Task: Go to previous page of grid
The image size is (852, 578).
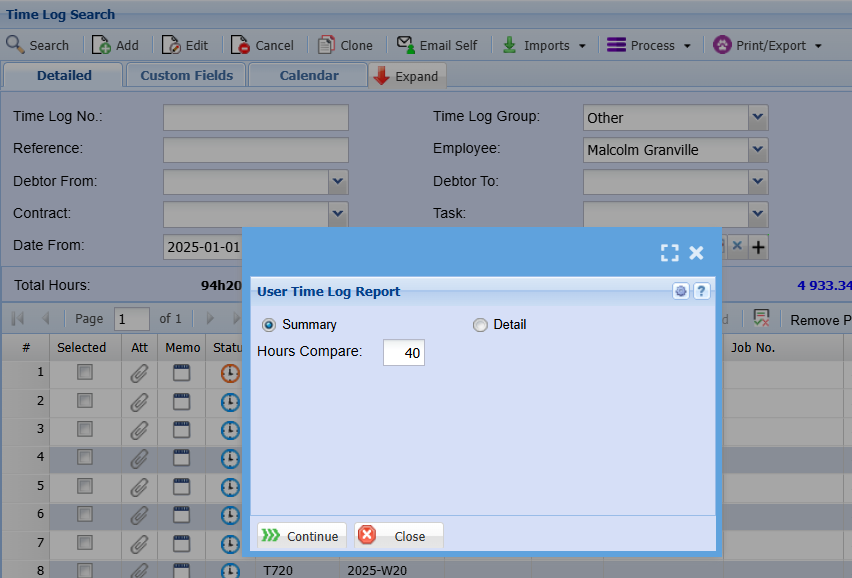Action: point(46,318)
